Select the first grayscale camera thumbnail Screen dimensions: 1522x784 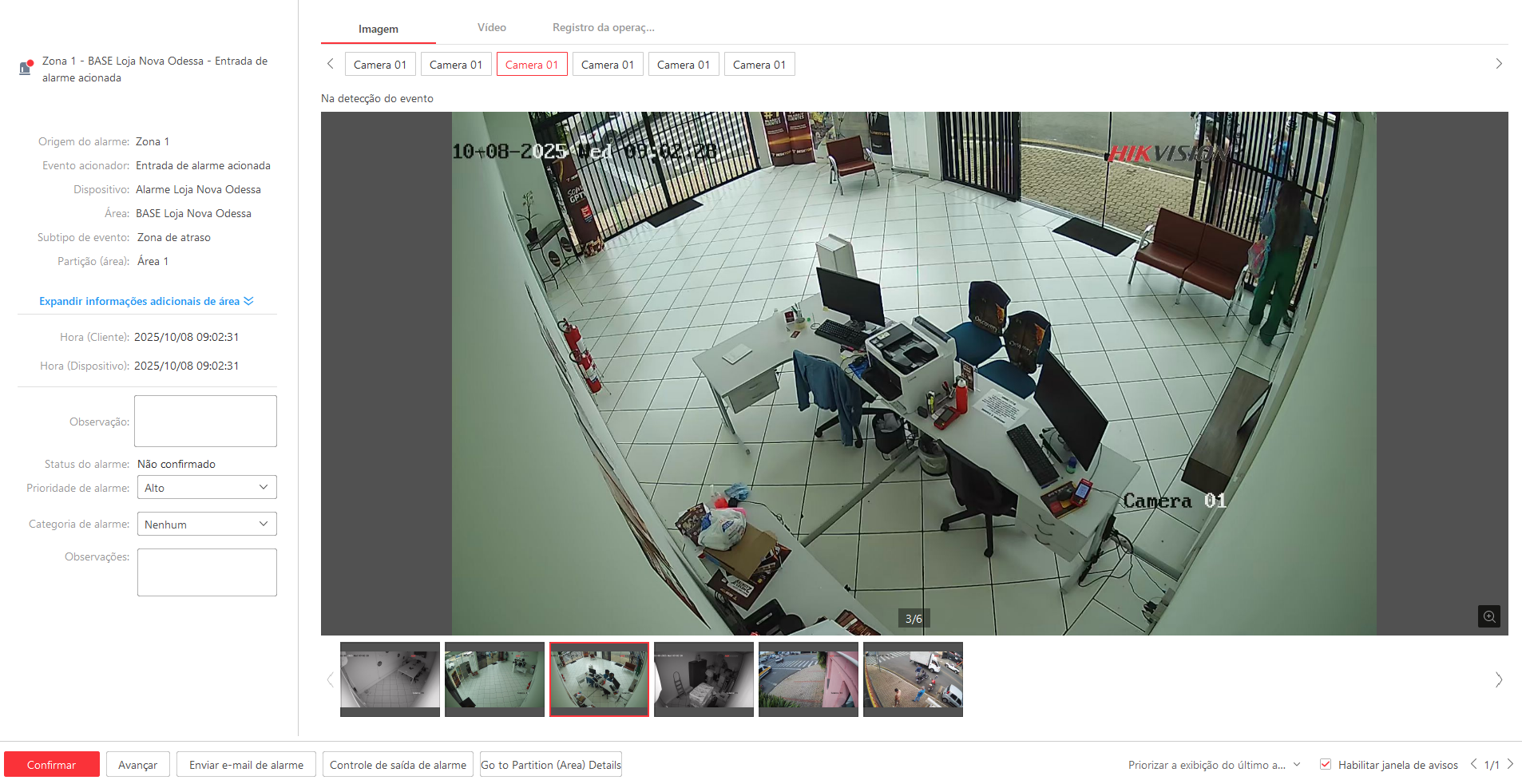coord(390,679)
